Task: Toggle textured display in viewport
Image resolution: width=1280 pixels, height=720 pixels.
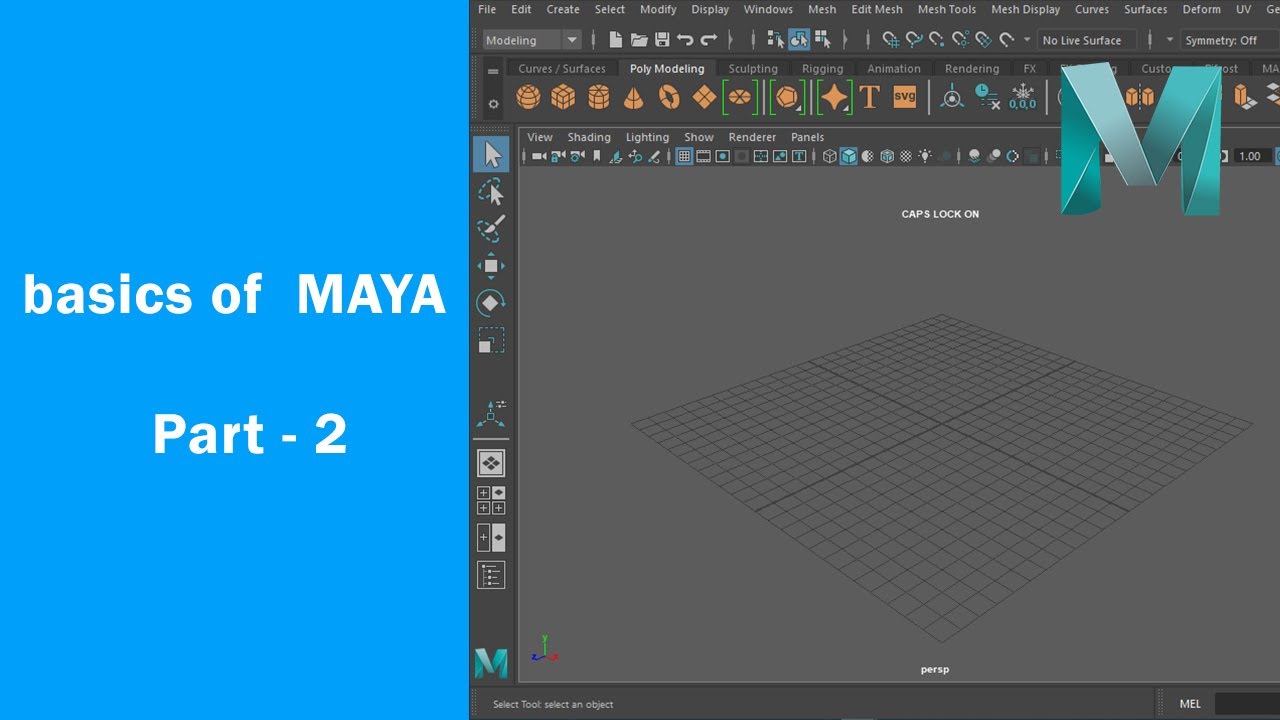Action: [906, 156]
